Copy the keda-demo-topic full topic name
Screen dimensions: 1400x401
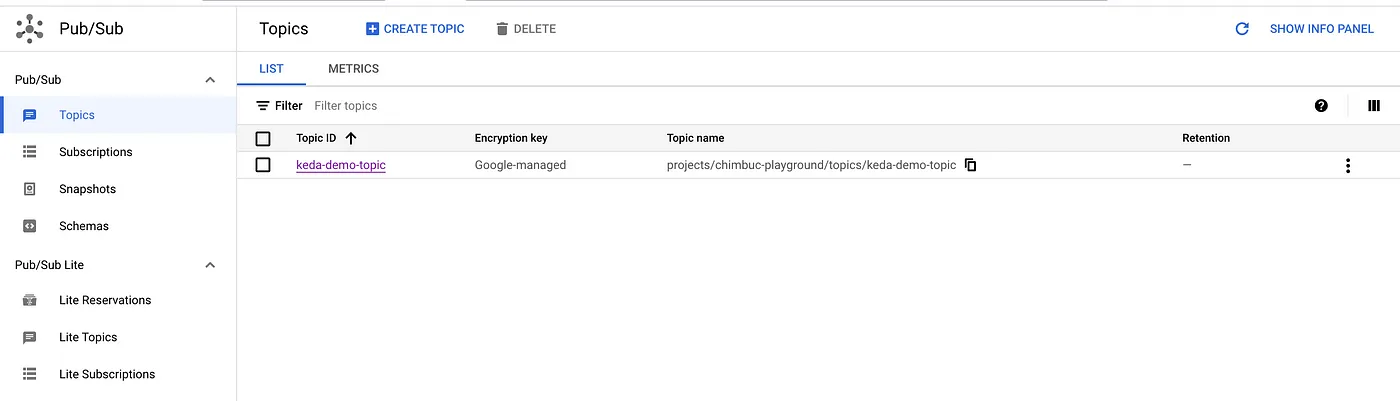point(970,165)
